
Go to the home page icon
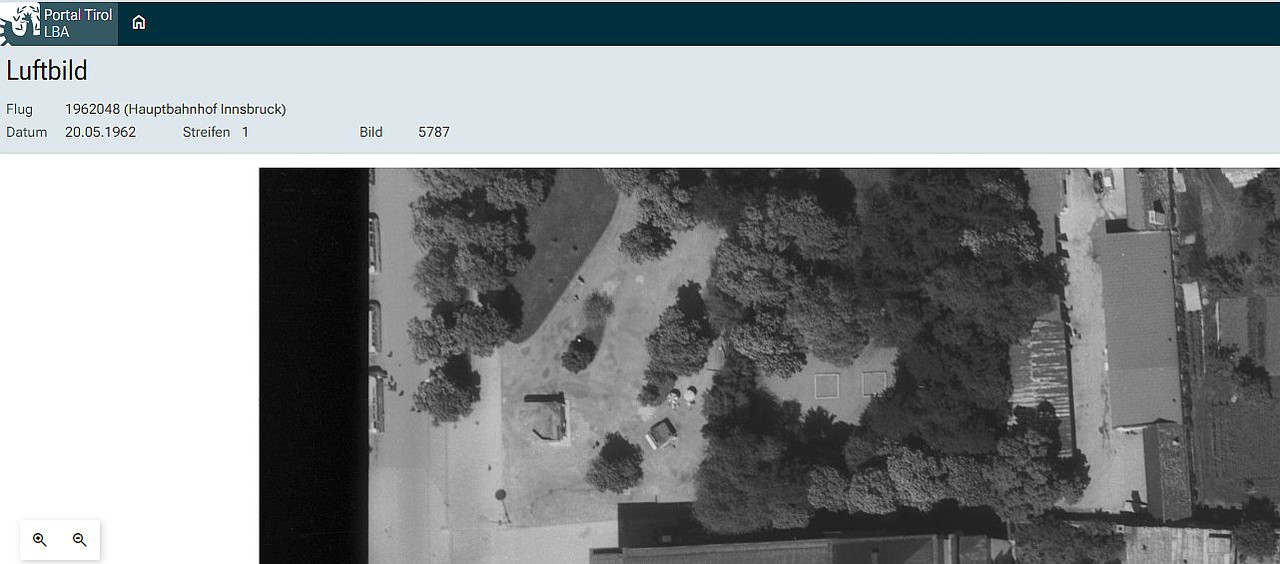(x=139, y=23)
